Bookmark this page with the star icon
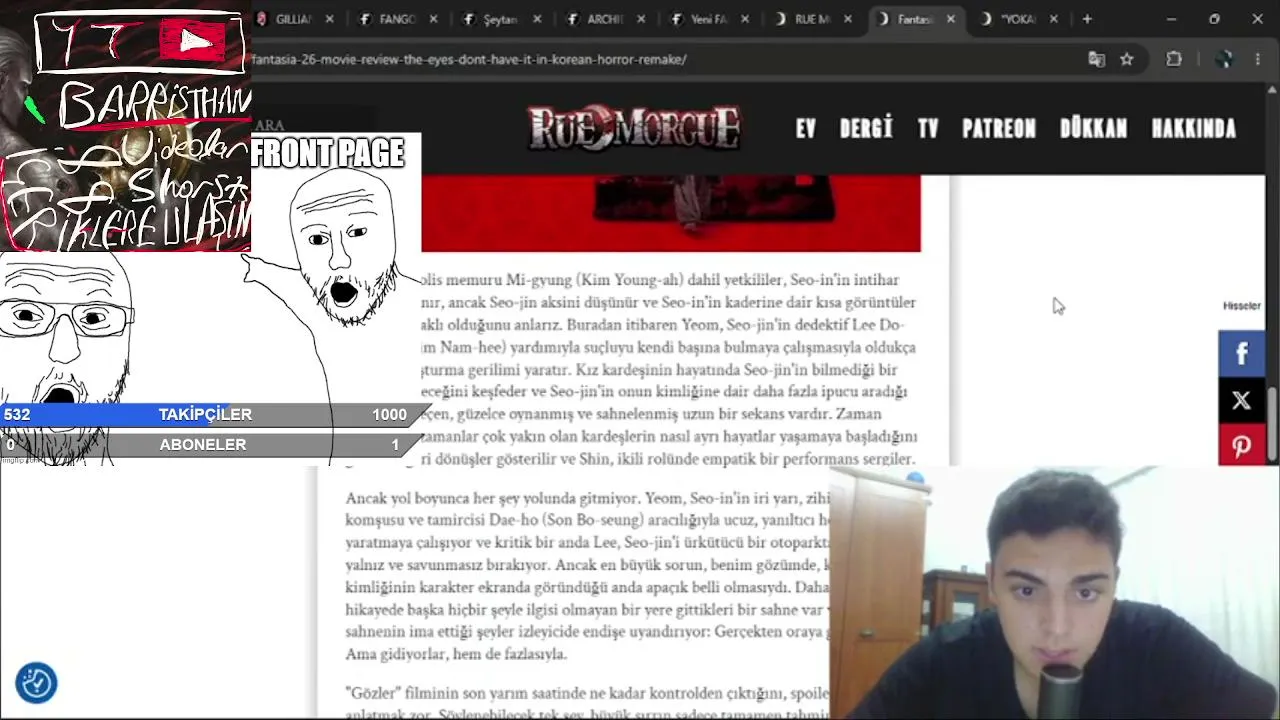Image resolution: width=1280 pixels, height=720 pixels. point(1127,59)
